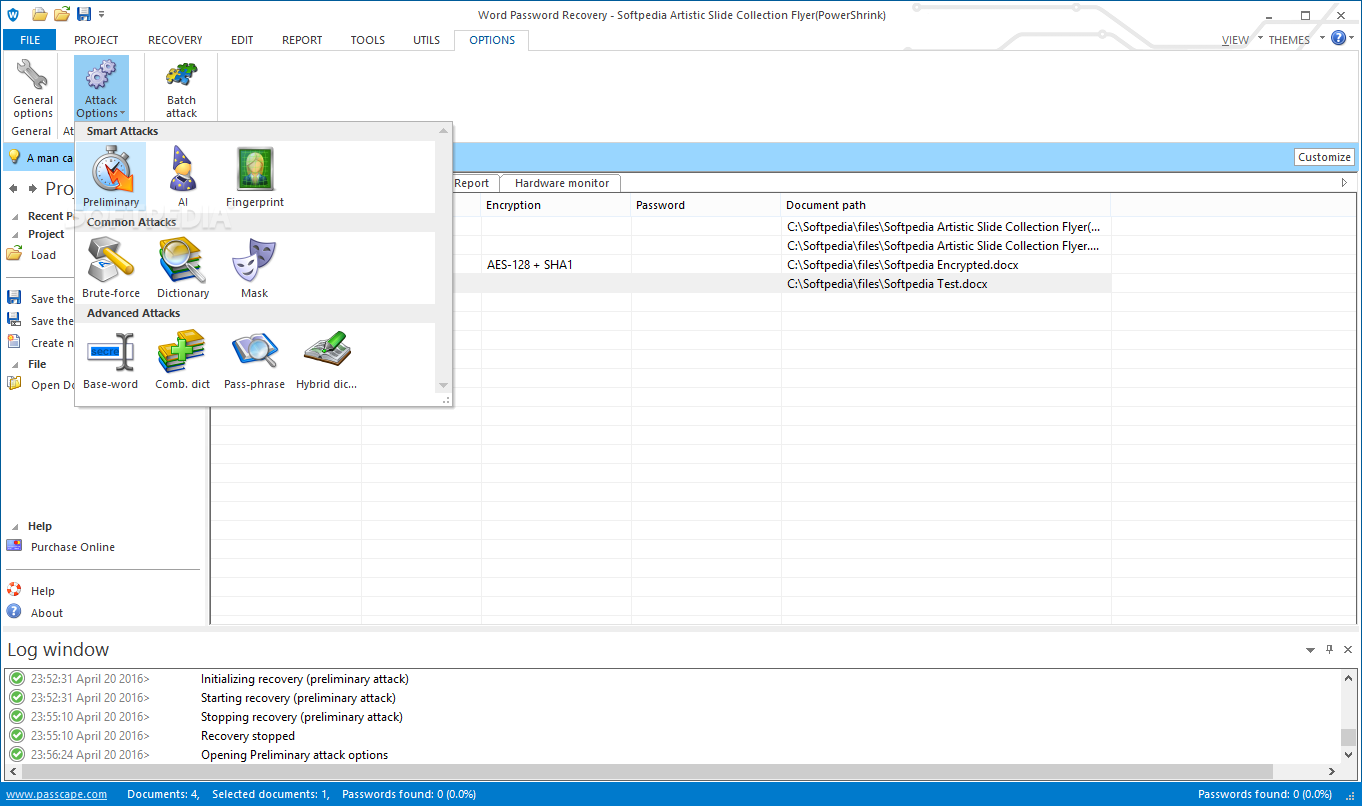Click the Batch attack ribbon button

tap(182, 88)
